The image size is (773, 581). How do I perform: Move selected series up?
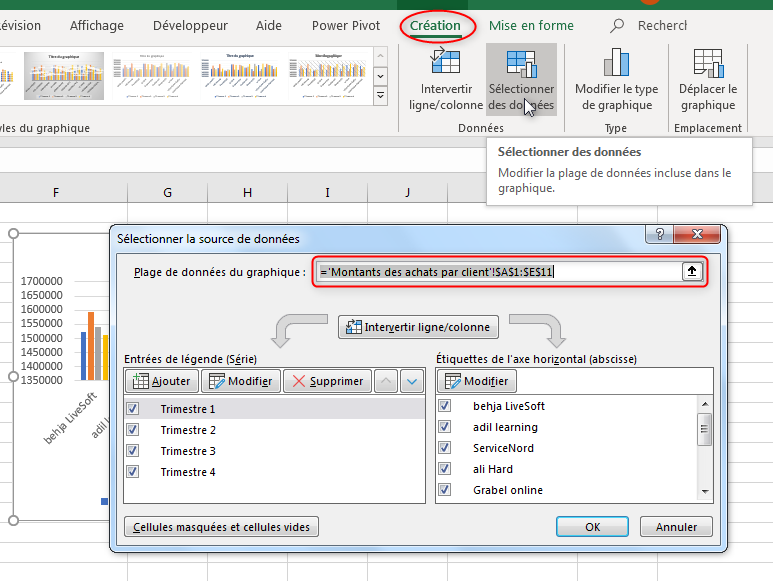pos(386,381)
